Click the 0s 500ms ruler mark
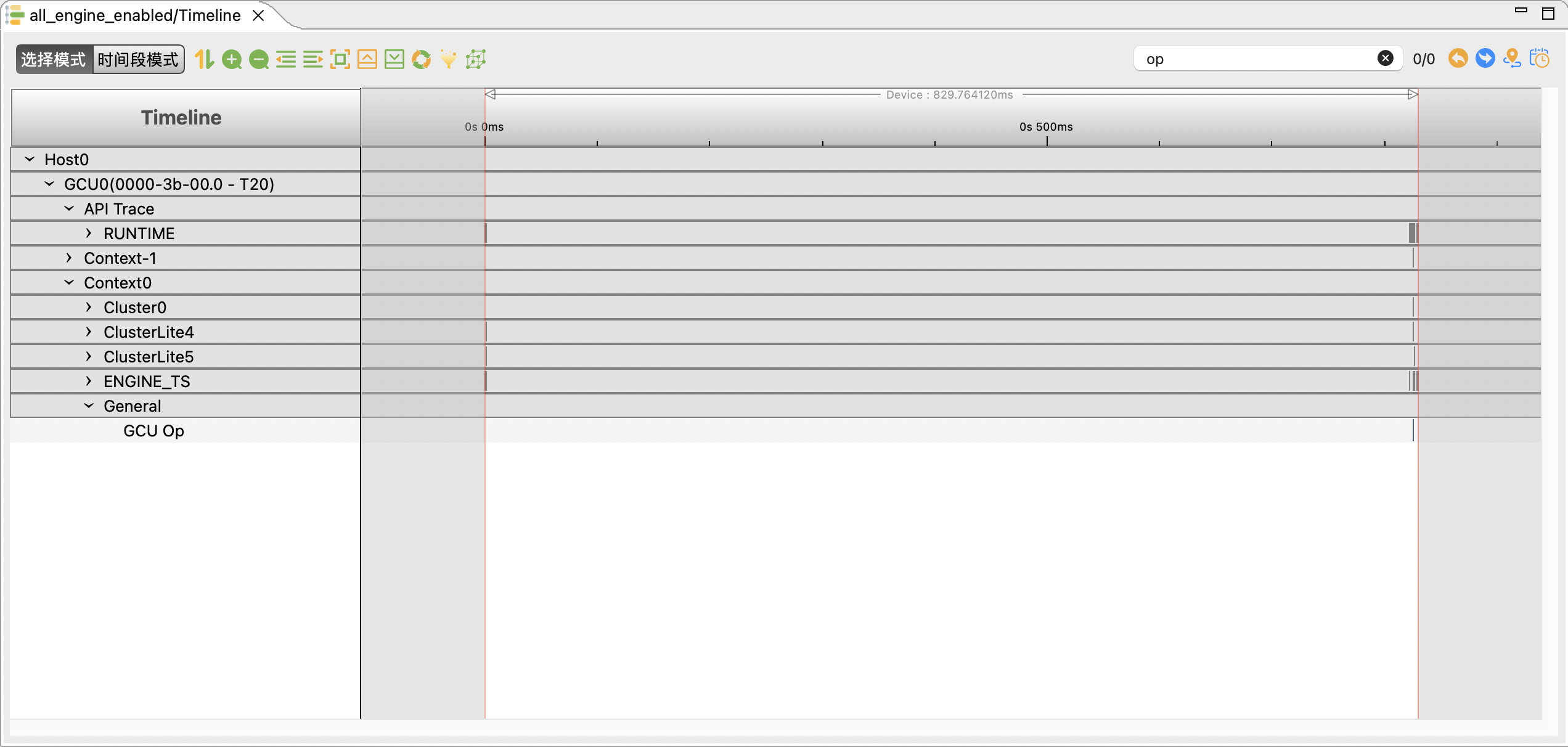Viewport: 1568px width, 747px height. 1046,127
